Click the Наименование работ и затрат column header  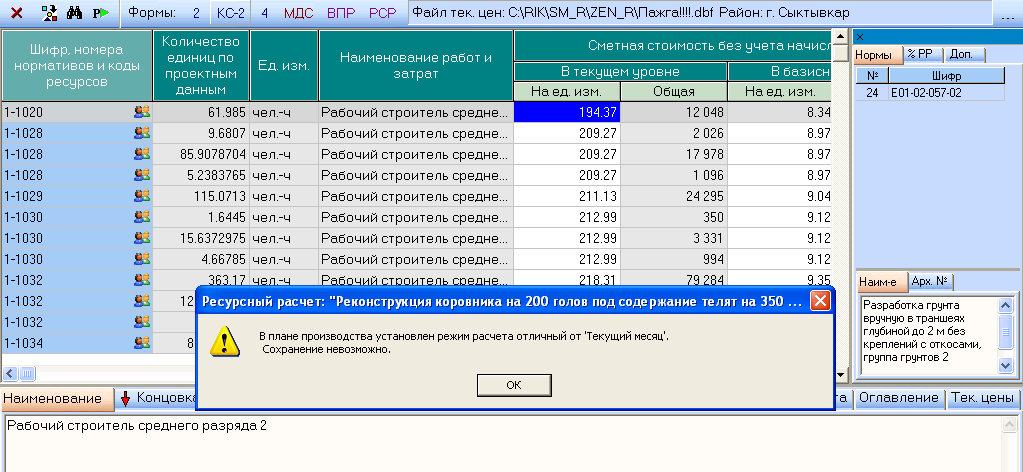(416, 65)
